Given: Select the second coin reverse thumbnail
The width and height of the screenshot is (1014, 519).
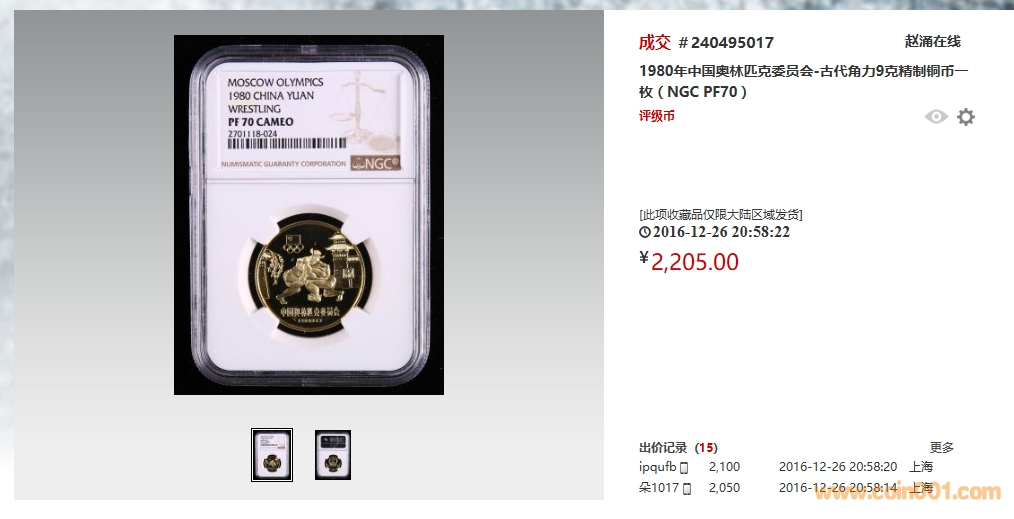Looking at the screenshot, I should click(333, 455).
